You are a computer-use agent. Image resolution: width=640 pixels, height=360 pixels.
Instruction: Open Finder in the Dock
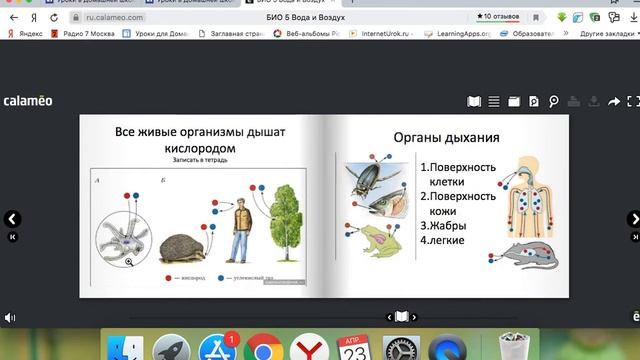125,349
